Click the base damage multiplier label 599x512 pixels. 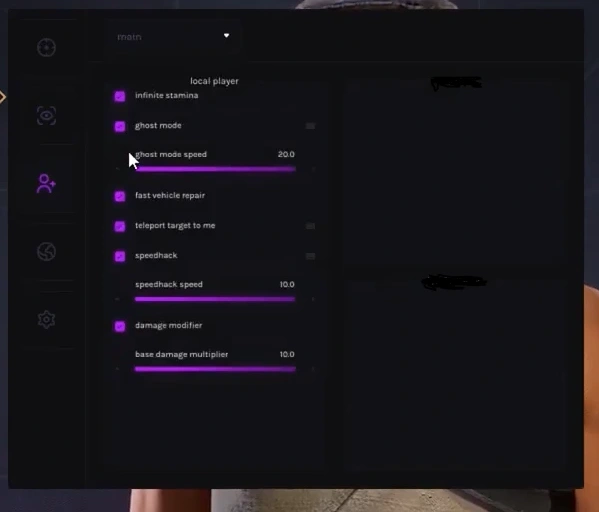point(181,355)
